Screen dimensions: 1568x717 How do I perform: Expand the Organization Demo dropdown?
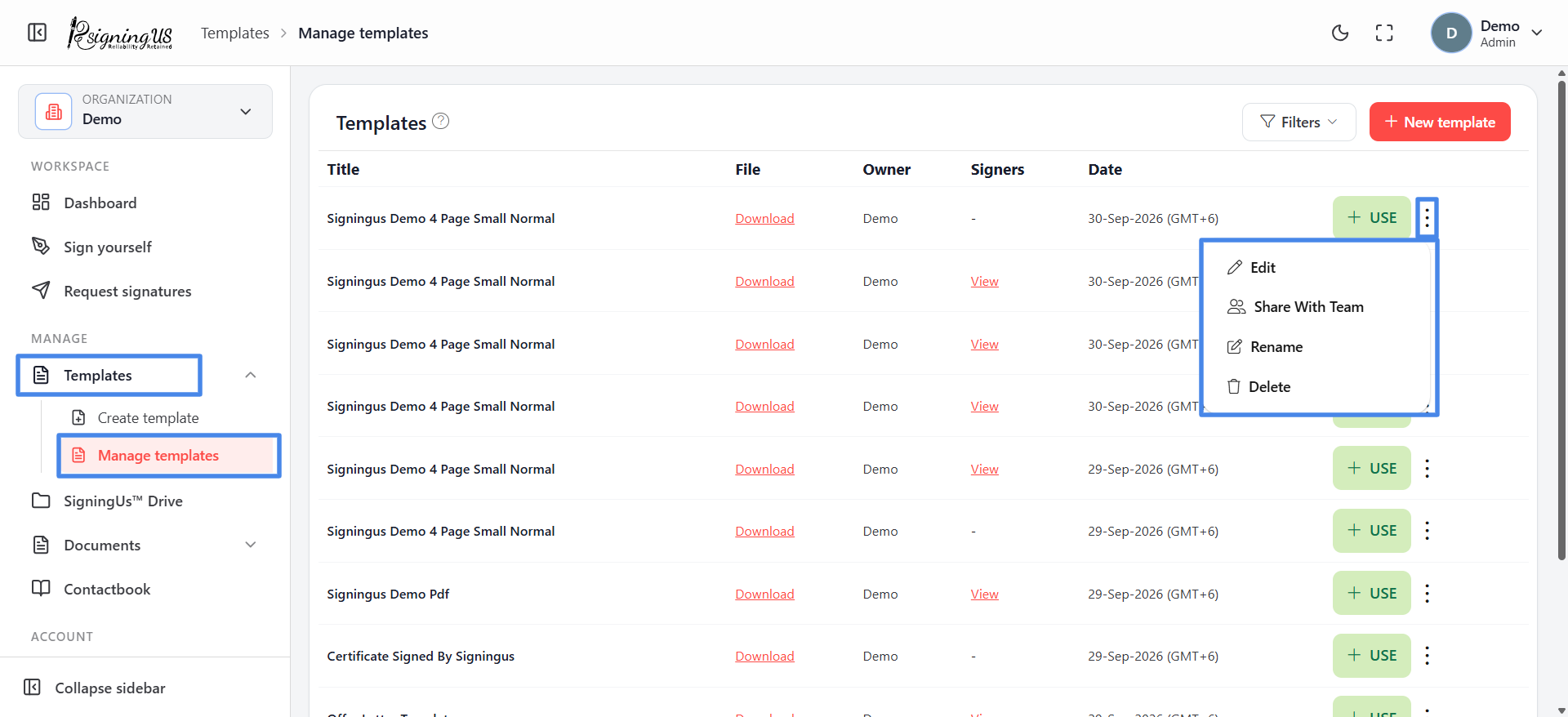tap(145, 111)
